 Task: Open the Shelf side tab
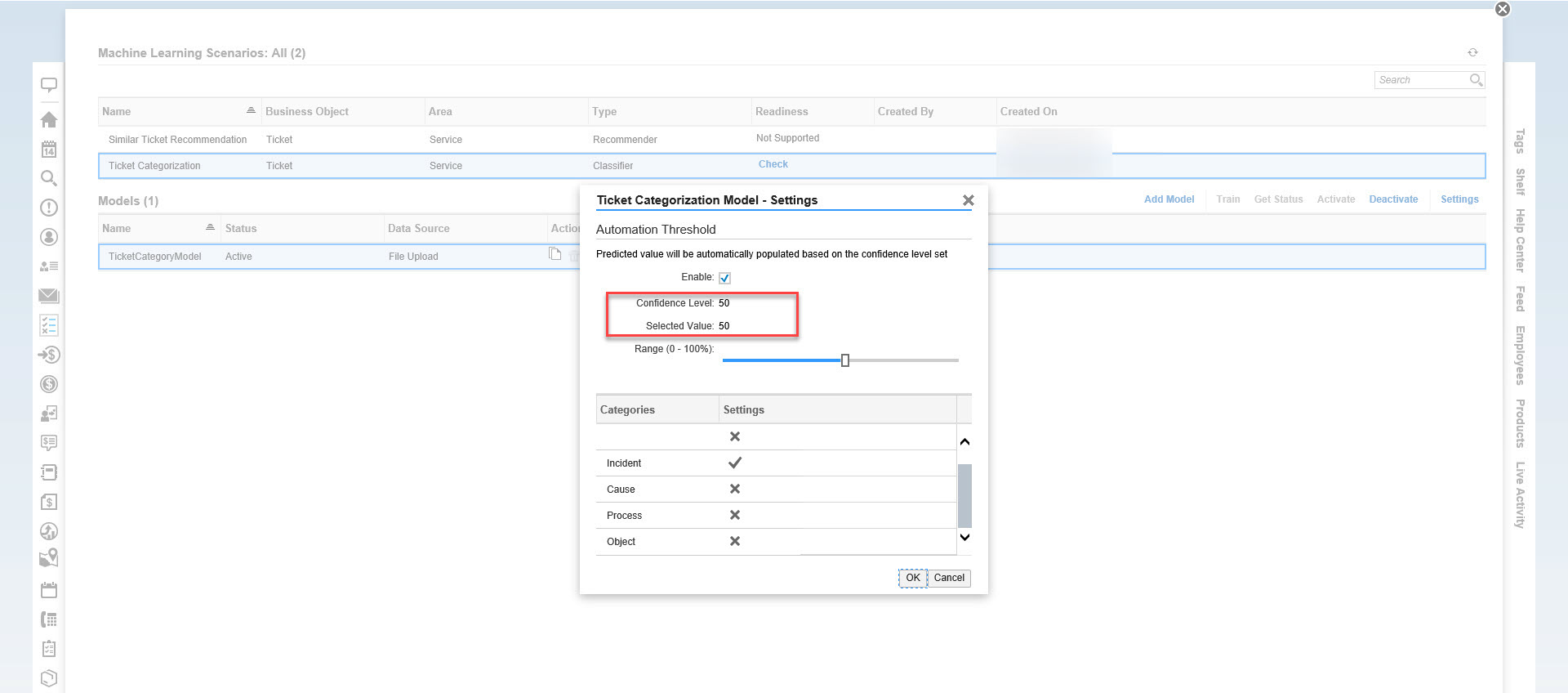click(1520, 181)
